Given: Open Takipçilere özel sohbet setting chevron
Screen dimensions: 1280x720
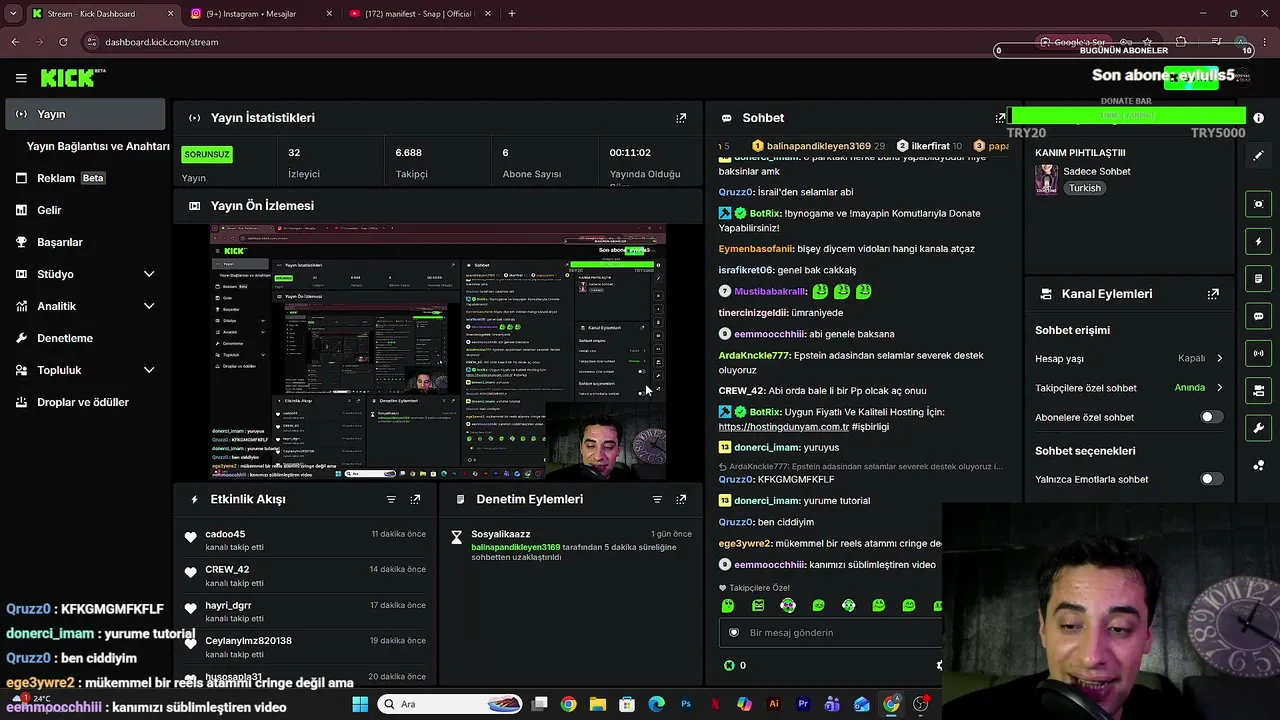Looking at the screenshot, I should coord(1219,388).
